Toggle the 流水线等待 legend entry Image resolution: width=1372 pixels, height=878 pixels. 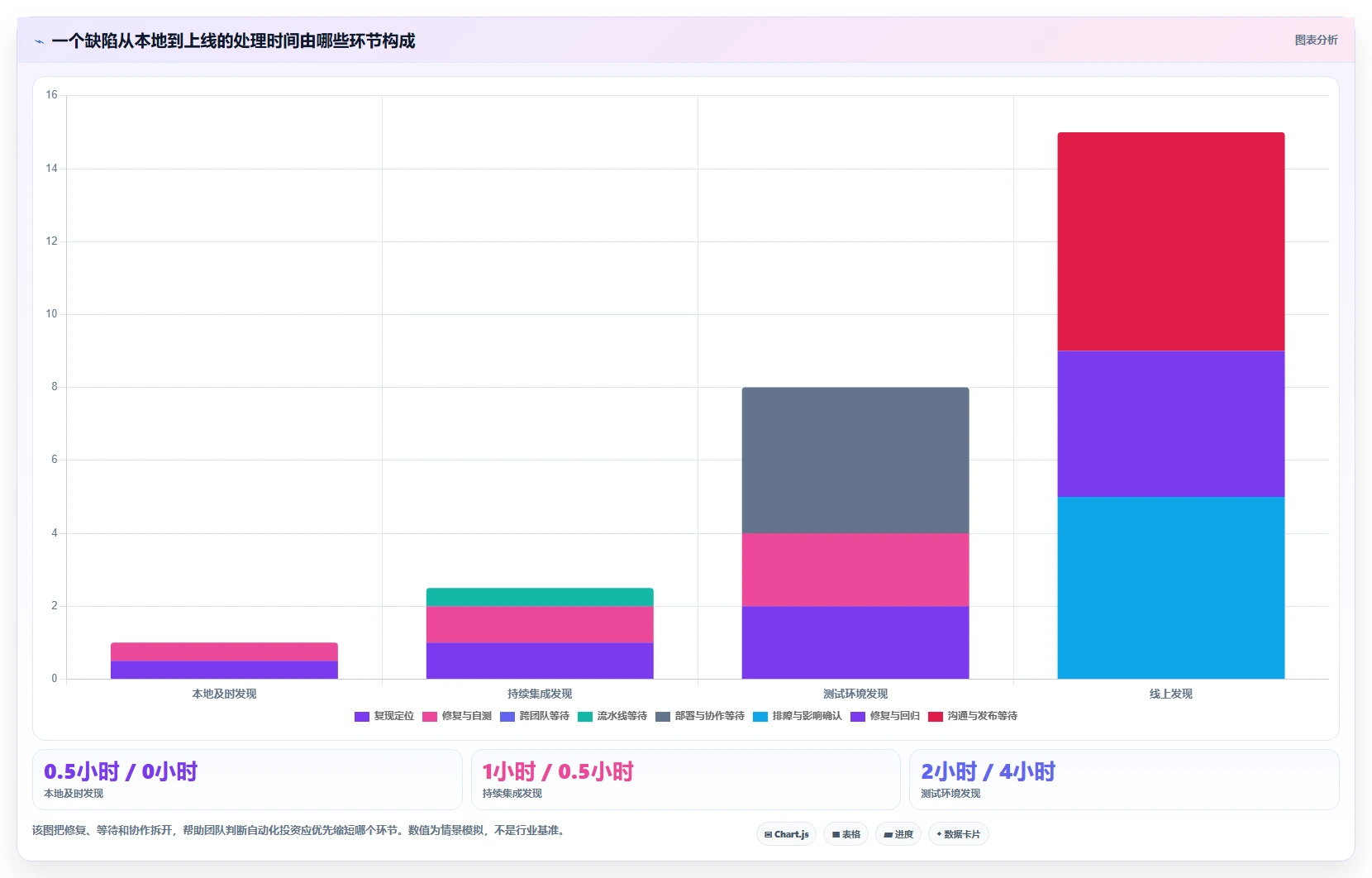[x=612, y=716]
